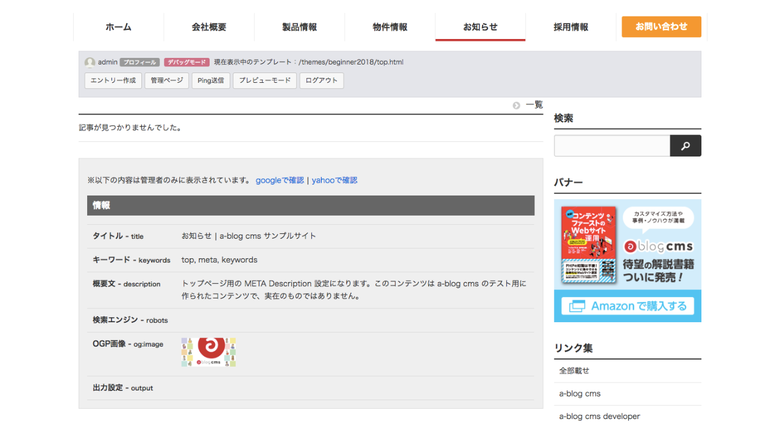This screenshot has height=427, width=780.
Task: Click the デバッグモード badge
Action: [x=187, y=62]
